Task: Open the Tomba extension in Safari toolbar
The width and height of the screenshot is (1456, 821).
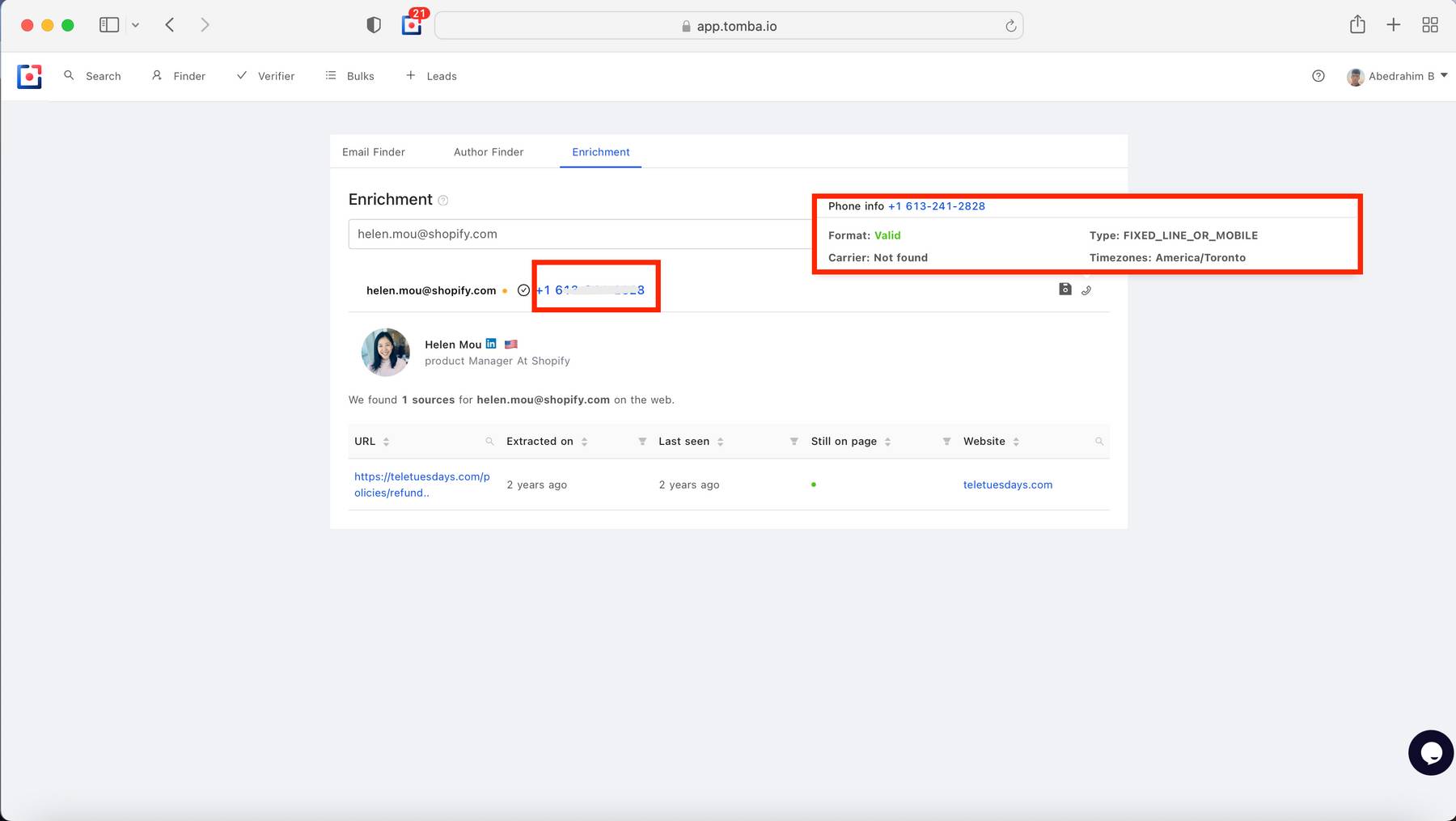Action: click(412, 25)
